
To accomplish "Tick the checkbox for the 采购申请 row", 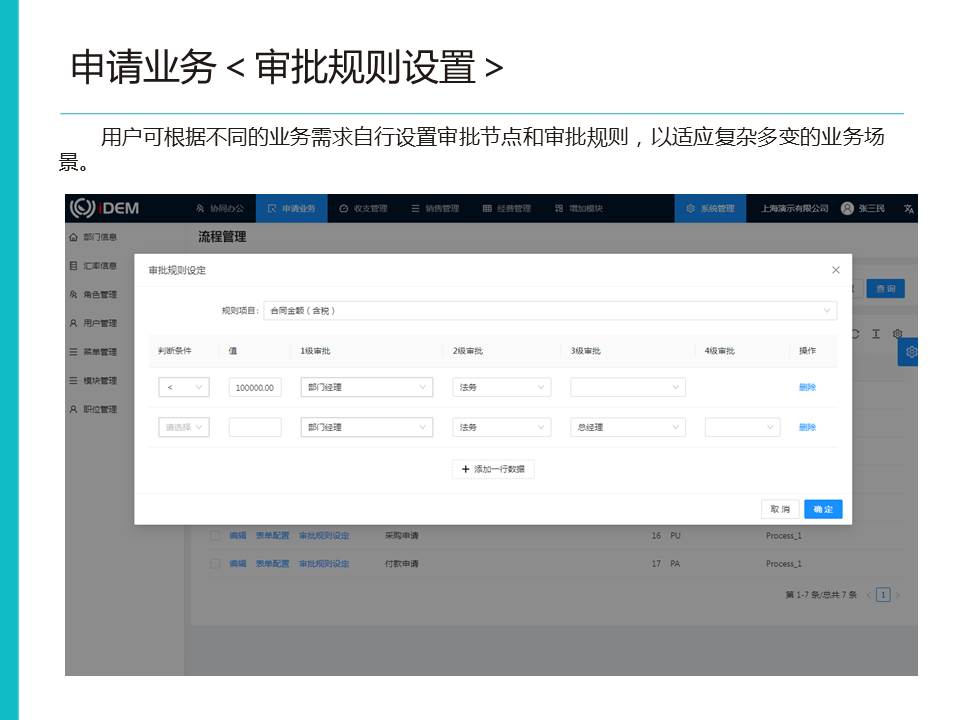I will point(215,536).
